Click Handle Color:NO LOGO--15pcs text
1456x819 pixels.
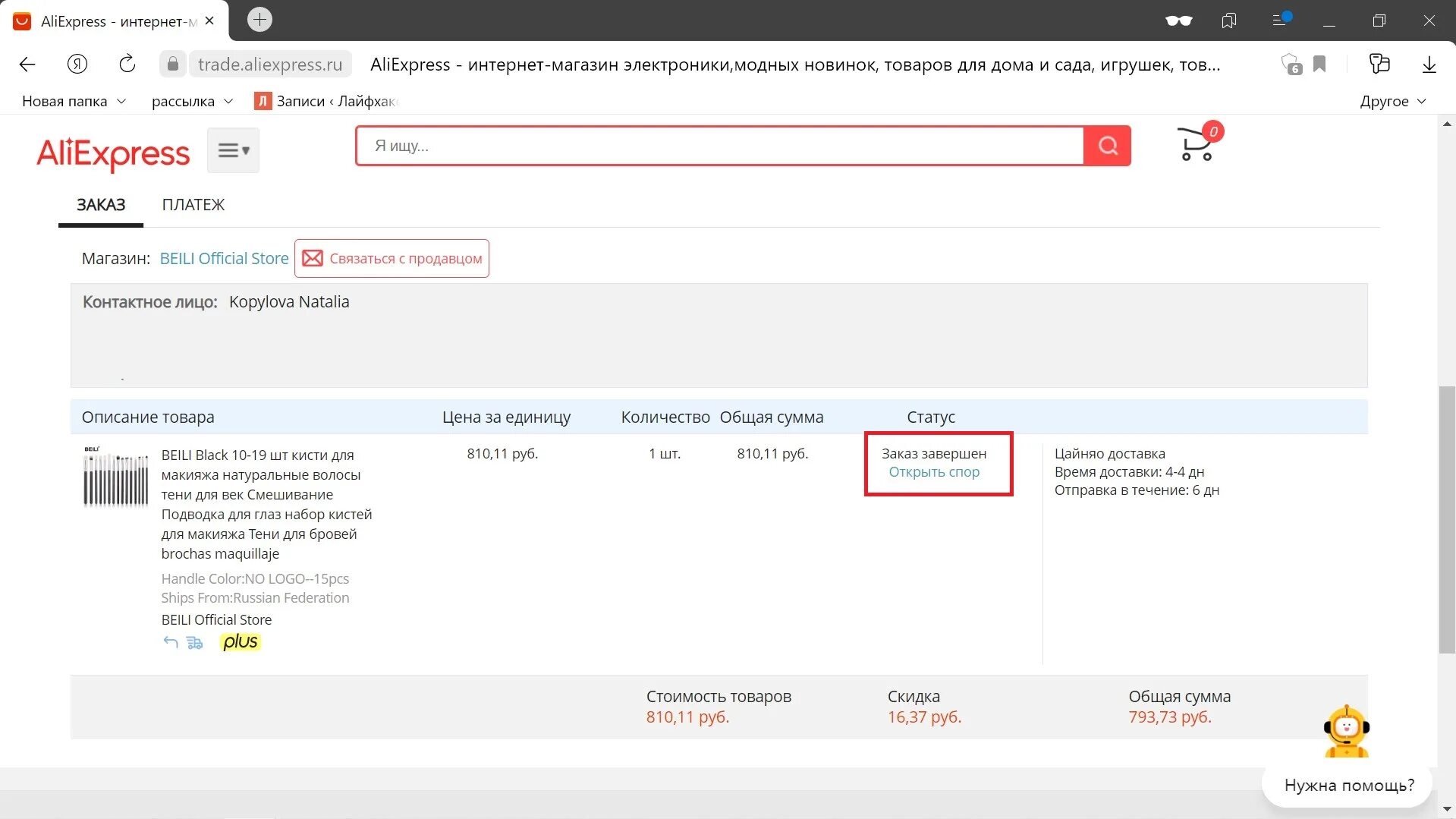(x=255, y=579)
